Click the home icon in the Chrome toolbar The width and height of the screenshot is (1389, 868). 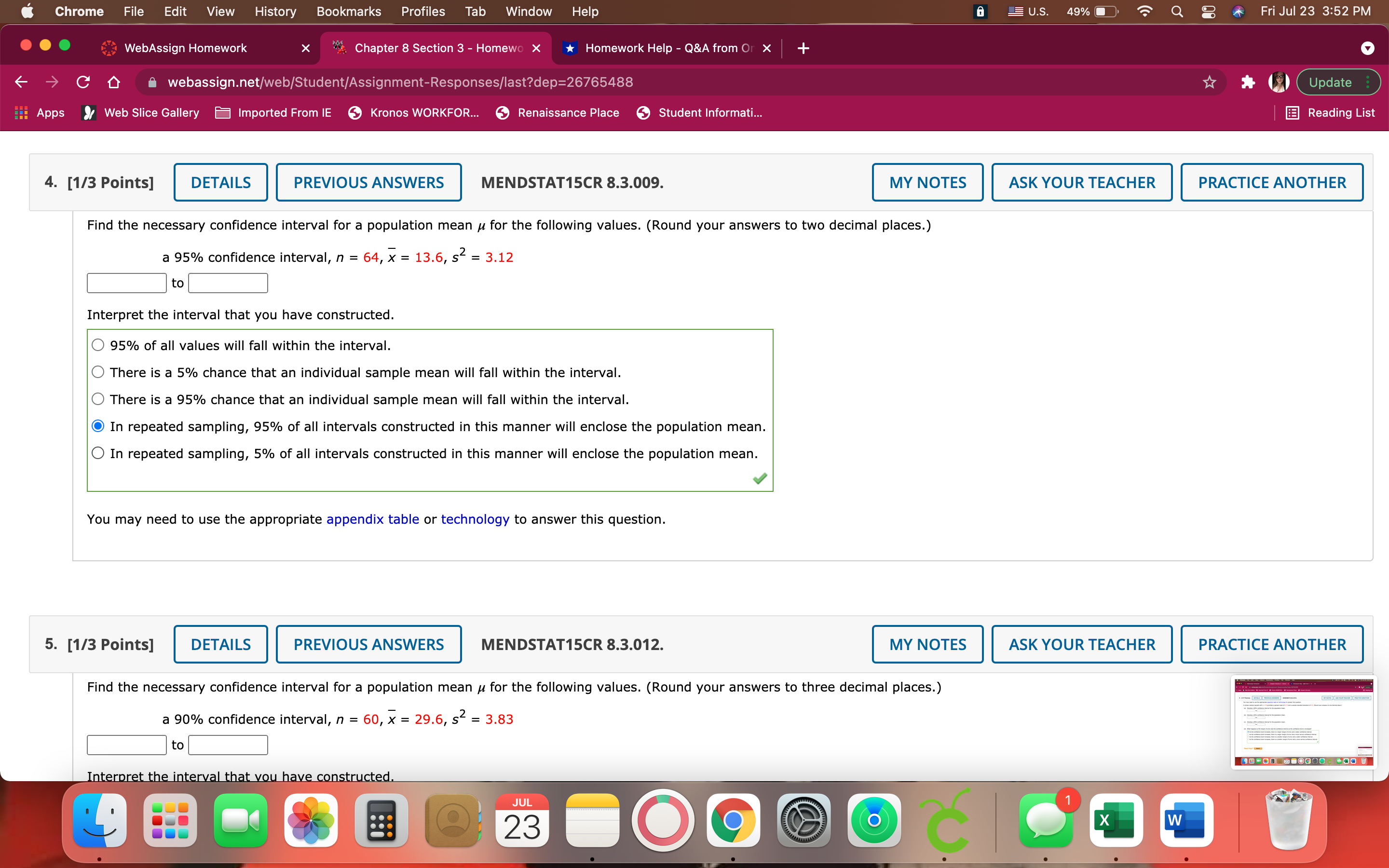click(113, 82)
